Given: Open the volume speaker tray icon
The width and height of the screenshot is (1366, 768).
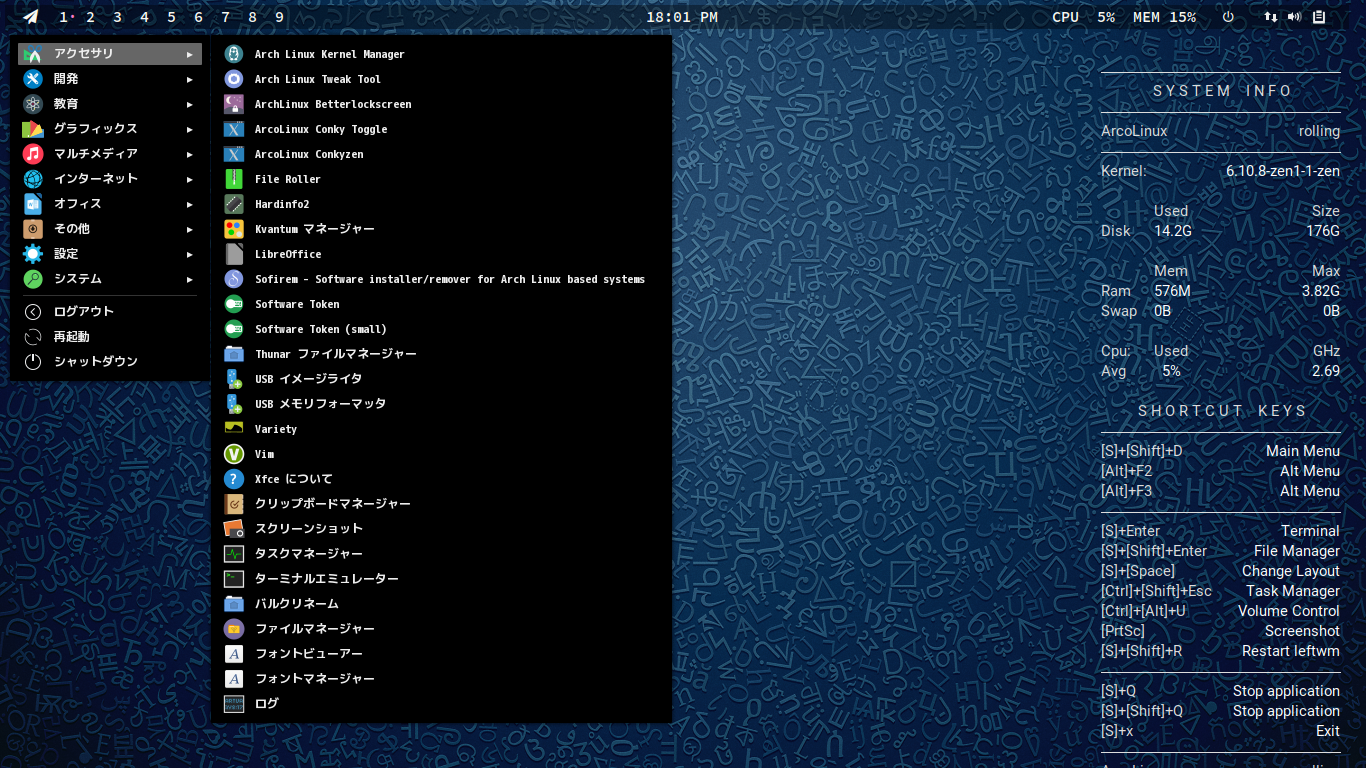Looking at the screenshot, I should [1295, 17].
